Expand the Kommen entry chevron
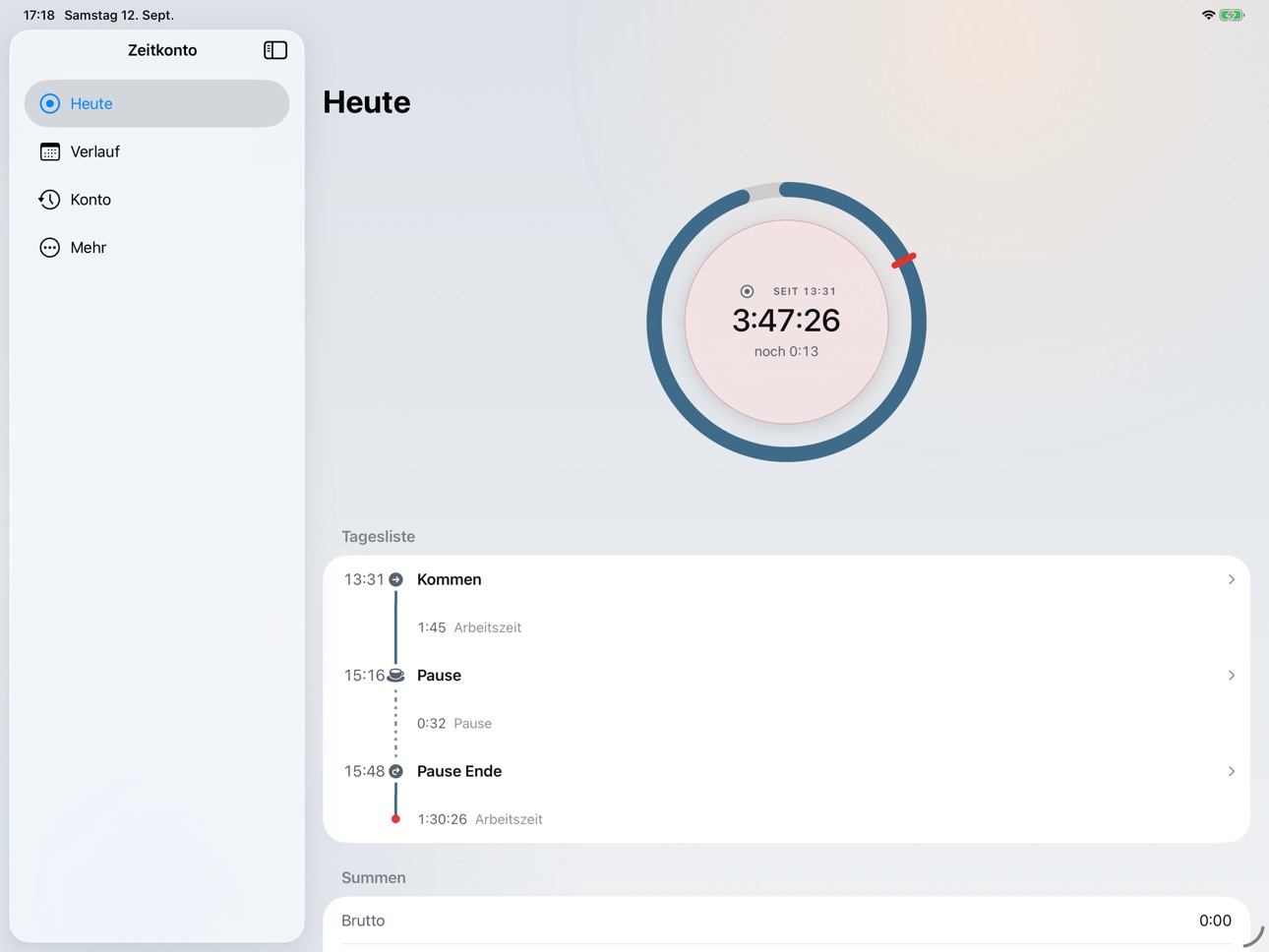Screen dimensions: 1269x952 [1231, 580]
